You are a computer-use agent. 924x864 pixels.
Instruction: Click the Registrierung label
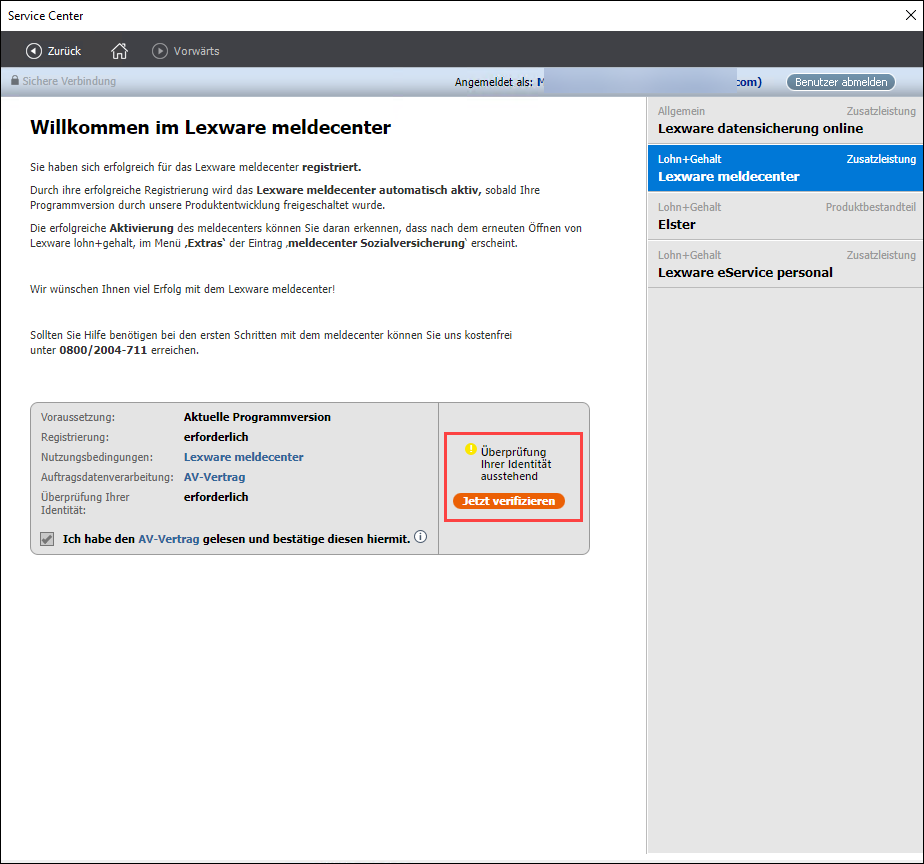pyautogui.click(x=75, y=437)
